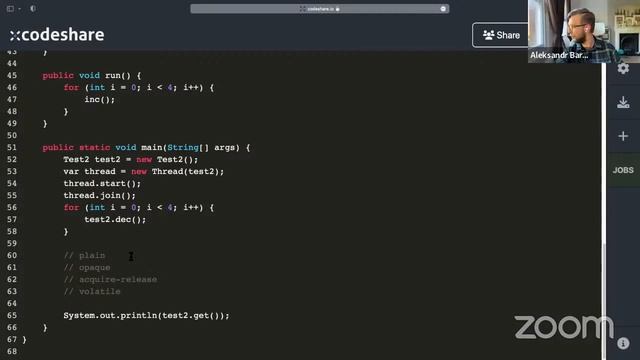Click the editor vertical scrollbar
The height and width of the screenshot is (360, 640).
(x=603, y=302)
